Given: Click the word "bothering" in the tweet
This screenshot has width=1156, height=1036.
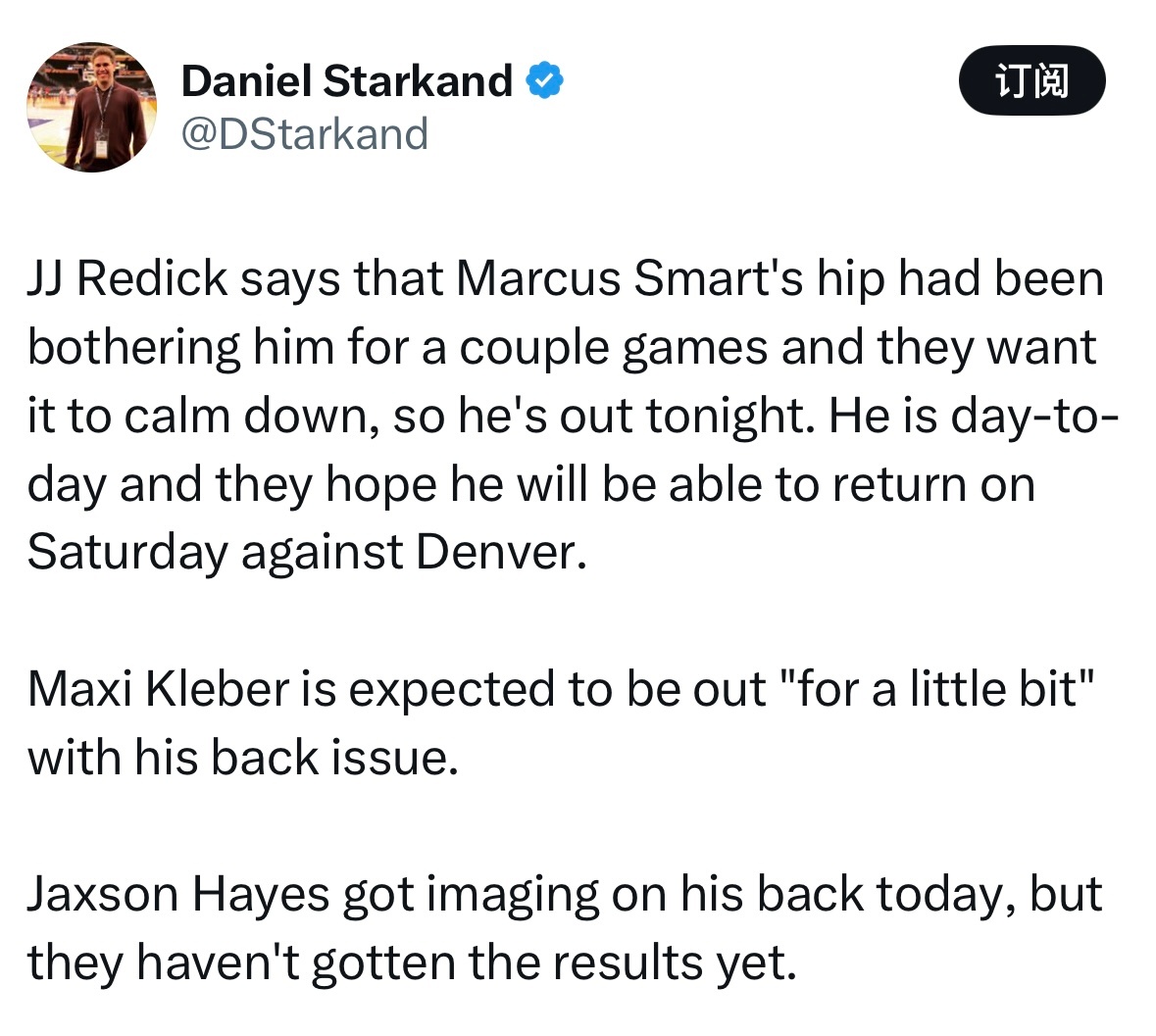Looking at the screenshot, I should pyautogui.click(x=134, y=349).
